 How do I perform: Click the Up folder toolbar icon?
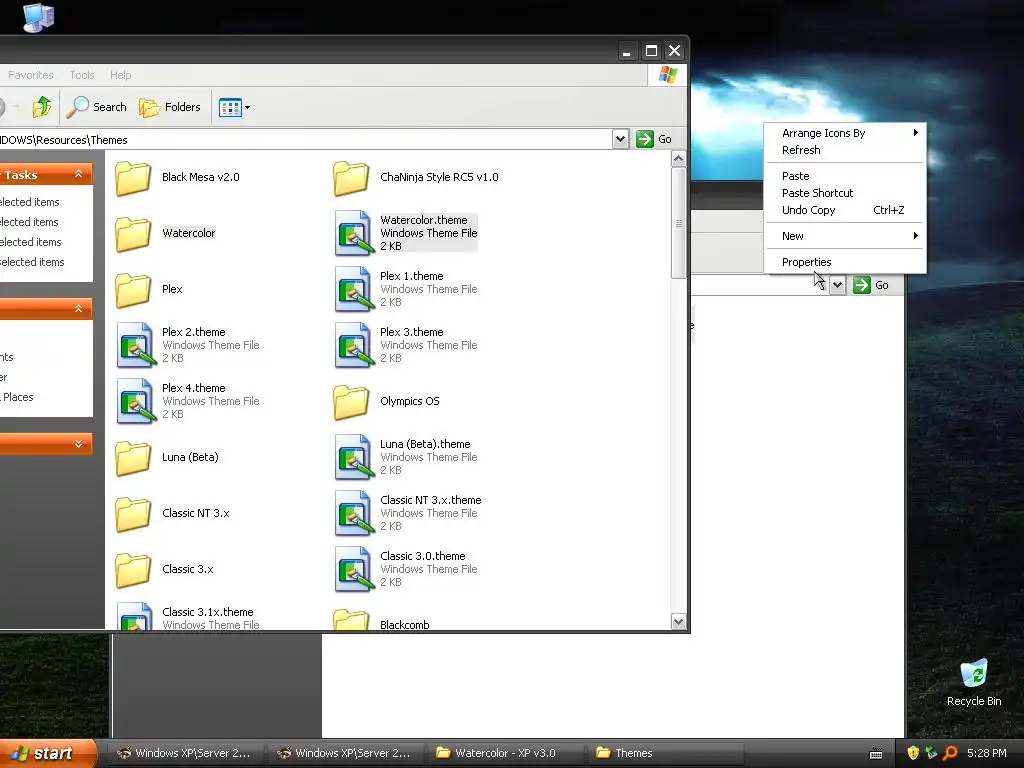(42, 106)
